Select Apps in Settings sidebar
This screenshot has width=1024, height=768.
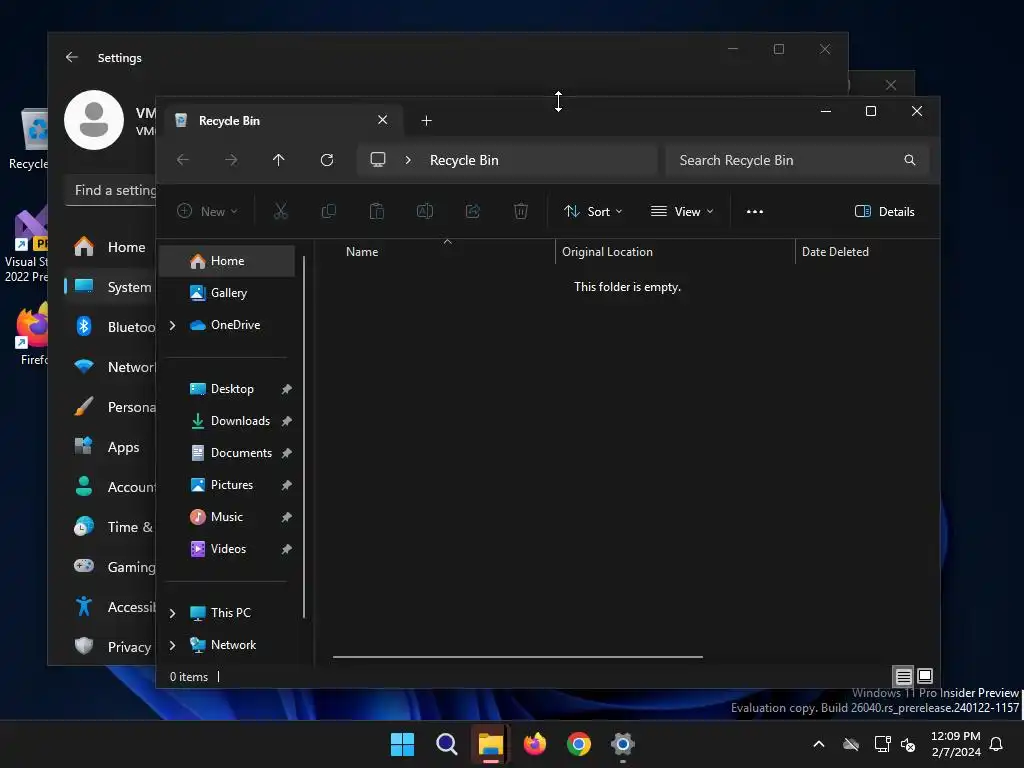pyautogui.click(x=111, y=447)
